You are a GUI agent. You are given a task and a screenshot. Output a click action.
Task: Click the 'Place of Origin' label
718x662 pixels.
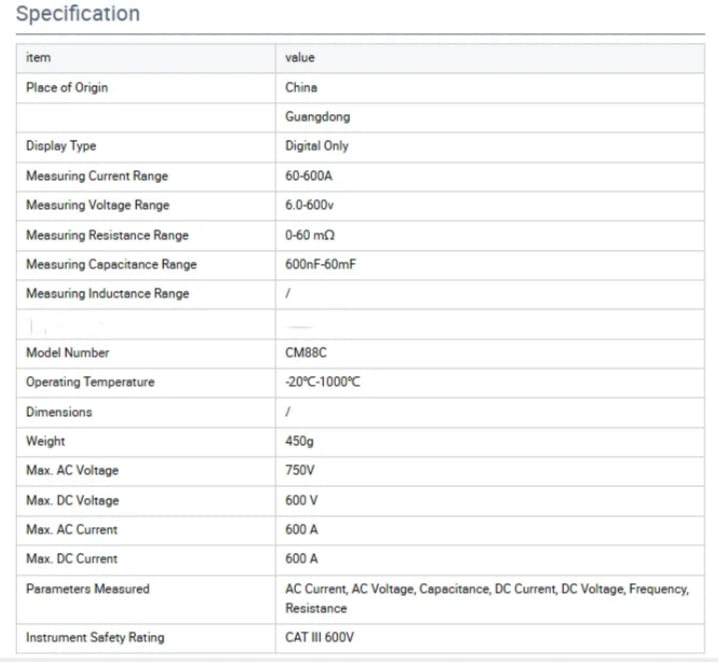click(67, 87)
